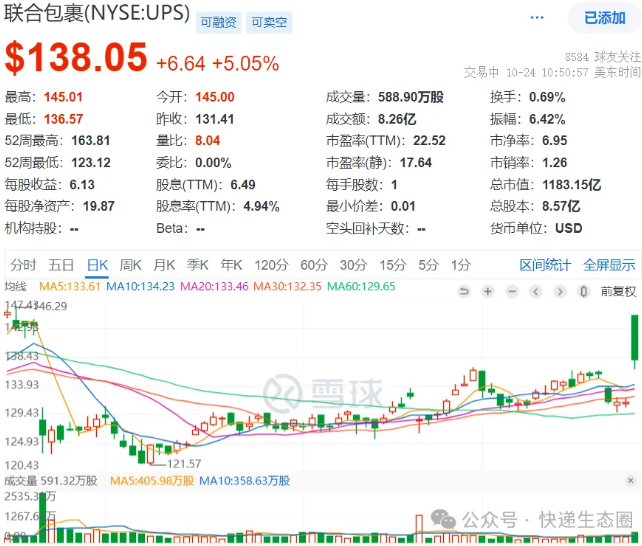642x546 pixels.
Task: Click the 今开 value 145.00
Action: 215,97
